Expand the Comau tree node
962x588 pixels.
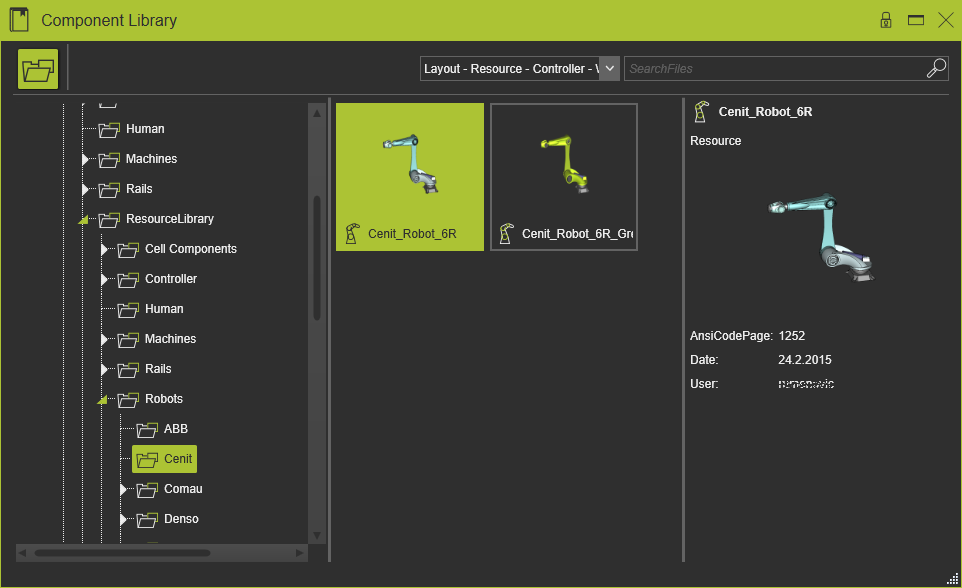point(122,489)
